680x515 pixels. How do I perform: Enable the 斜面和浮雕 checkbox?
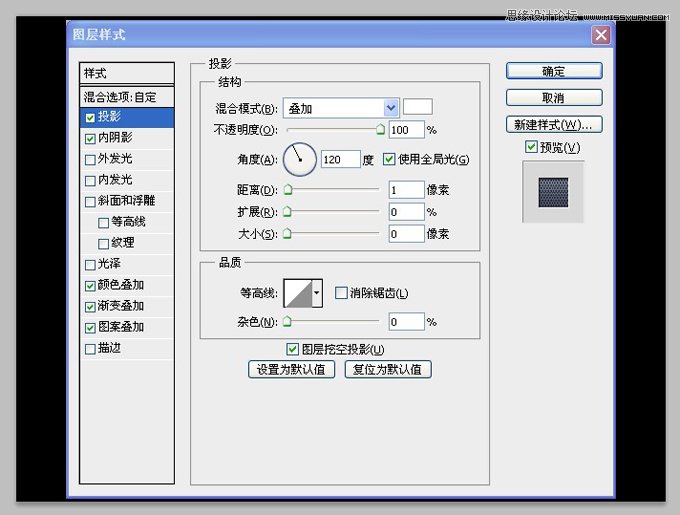90,202
